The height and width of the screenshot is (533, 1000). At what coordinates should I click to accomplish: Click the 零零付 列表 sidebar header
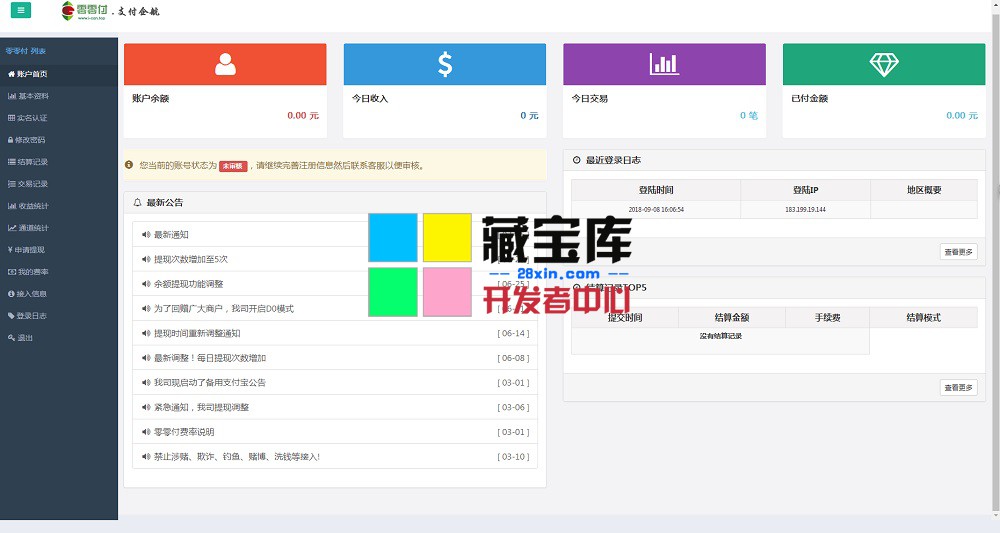(26, 51)
